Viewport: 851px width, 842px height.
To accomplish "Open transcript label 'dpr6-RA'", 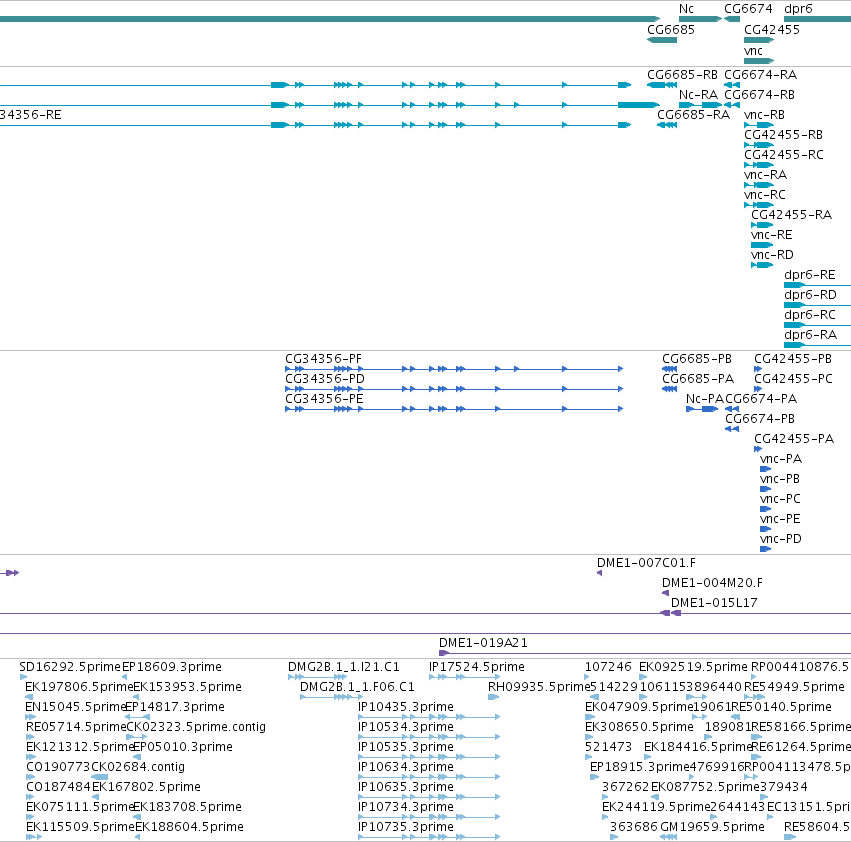I will pos(810,335).
